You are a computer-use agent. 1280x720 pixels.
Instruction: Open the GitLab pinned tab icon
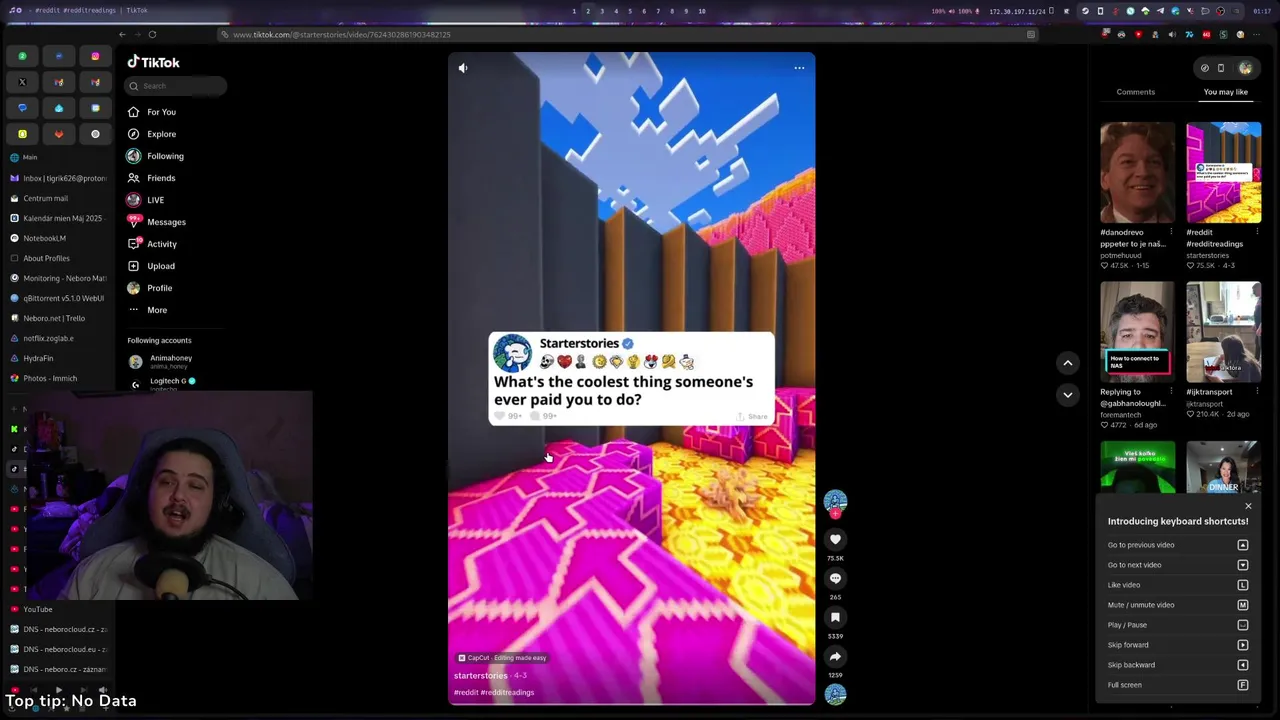(58, 134)
